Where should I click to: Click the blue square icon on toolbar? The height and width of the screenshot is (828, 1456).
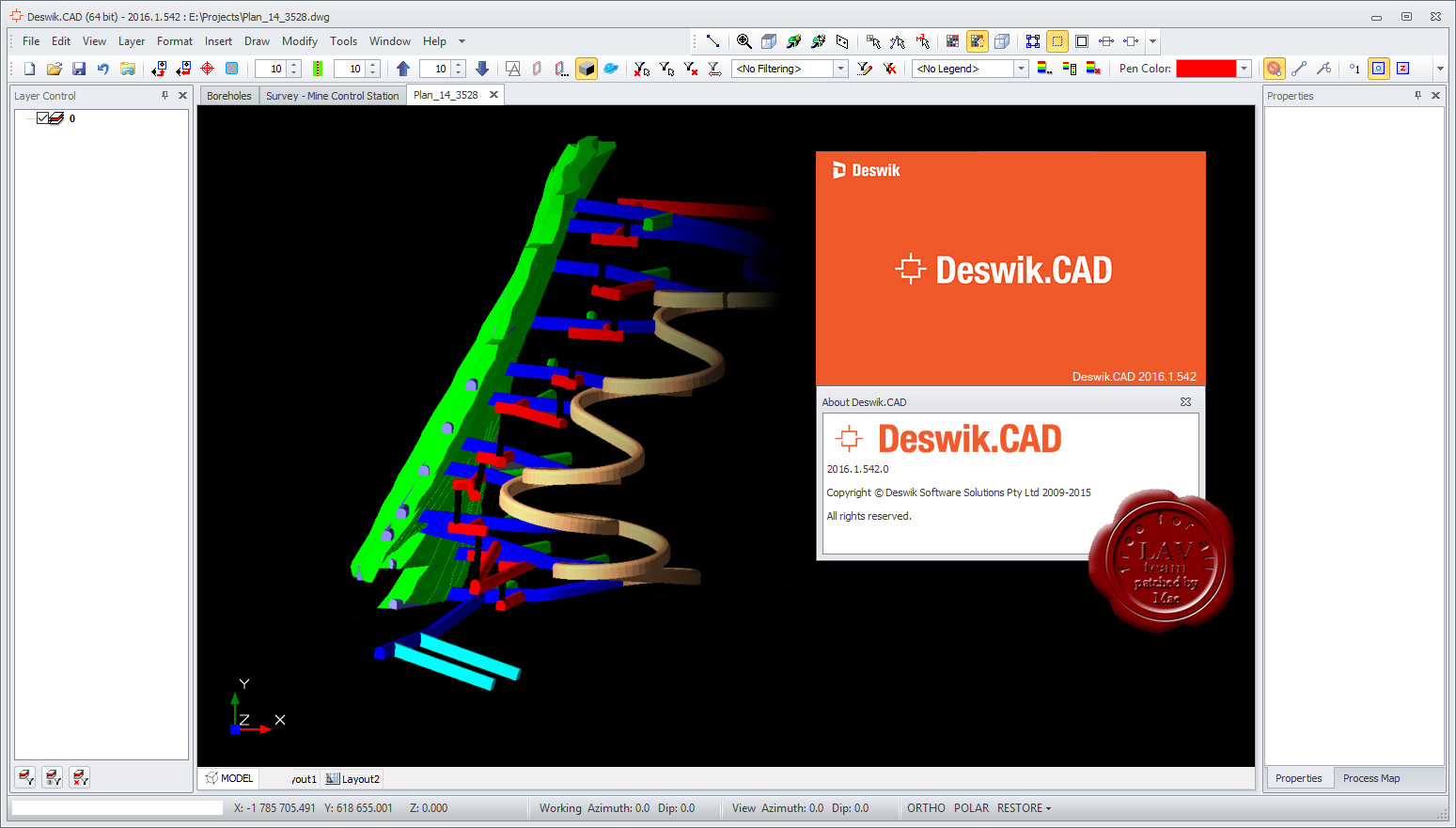(232, 69)
